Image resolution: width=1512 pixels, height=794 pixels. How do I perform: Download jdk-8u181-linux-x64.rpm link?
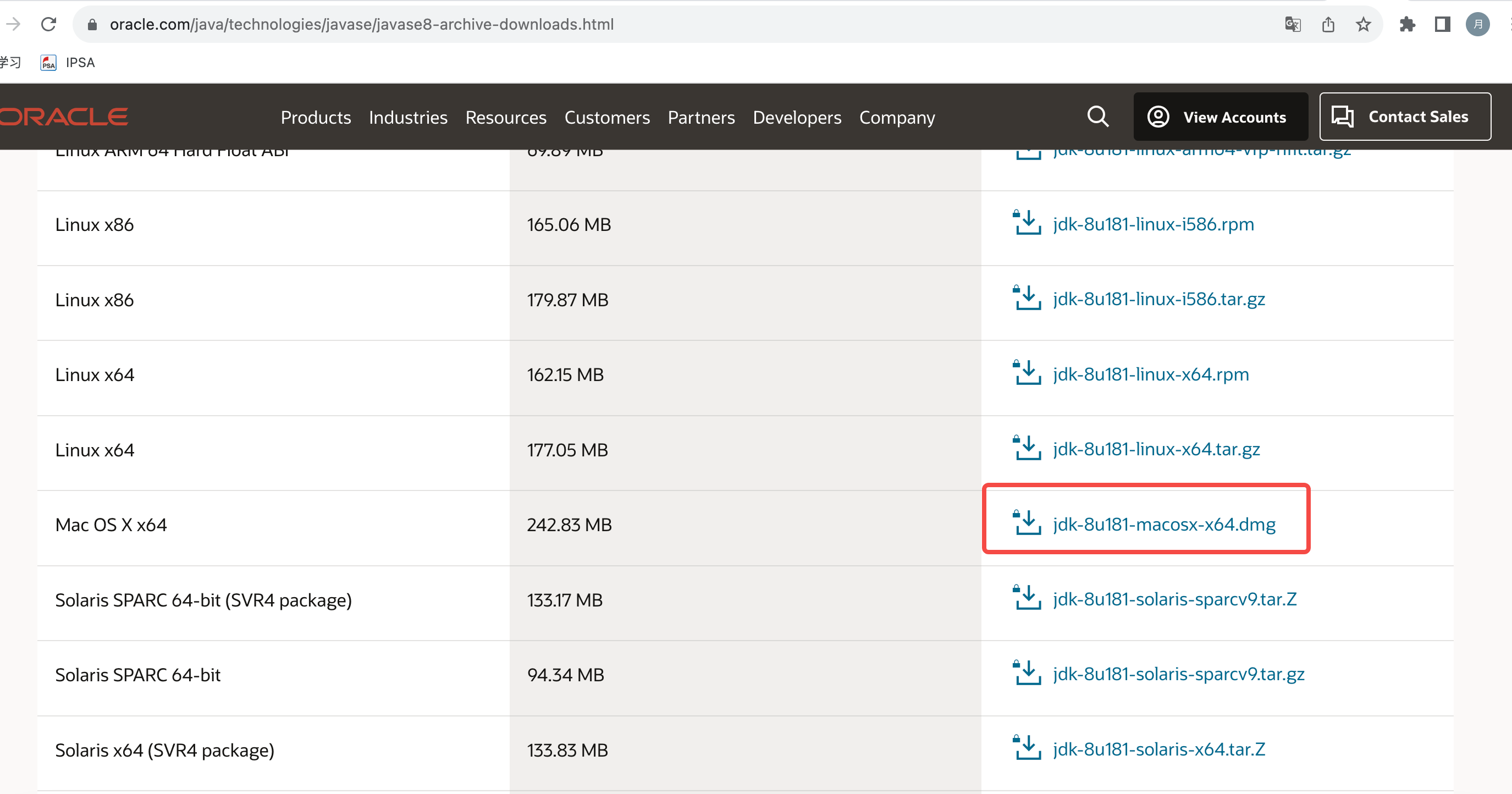click(1150, 374)
